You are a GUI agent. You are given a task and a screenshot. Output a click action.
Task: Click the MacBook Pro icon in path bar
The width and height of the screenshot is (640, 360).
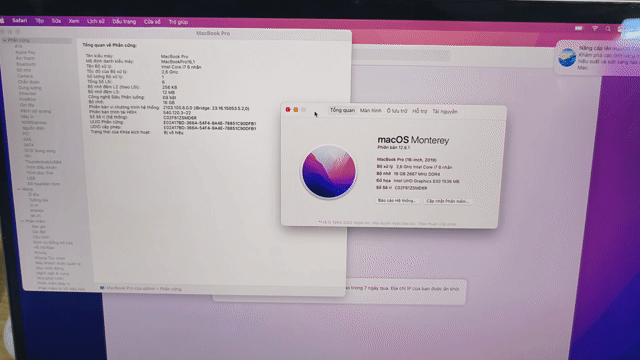[x=102, y=288]
